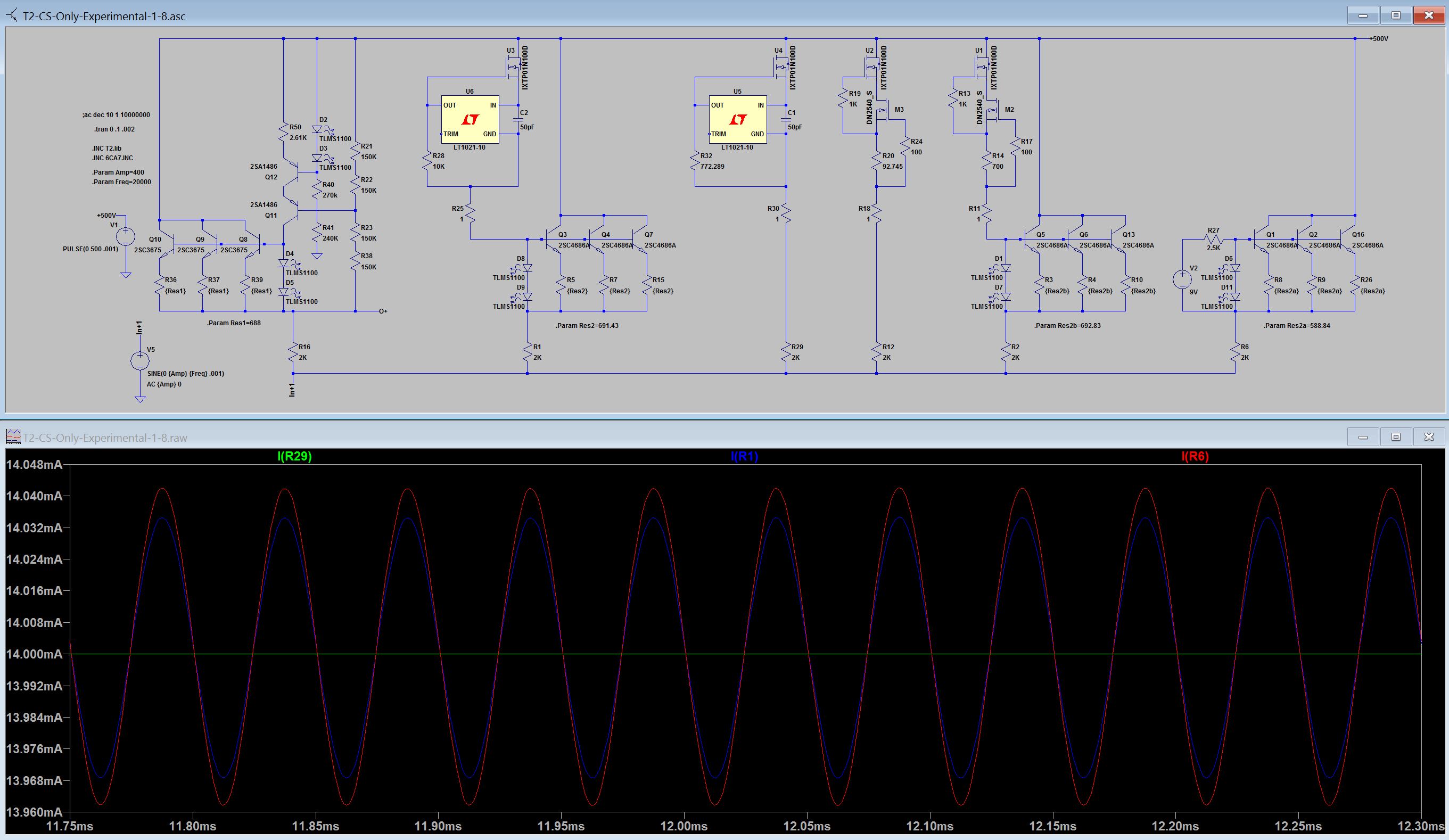Click the green I(R29) trace label
The image size is (1449, 840).
294,457
